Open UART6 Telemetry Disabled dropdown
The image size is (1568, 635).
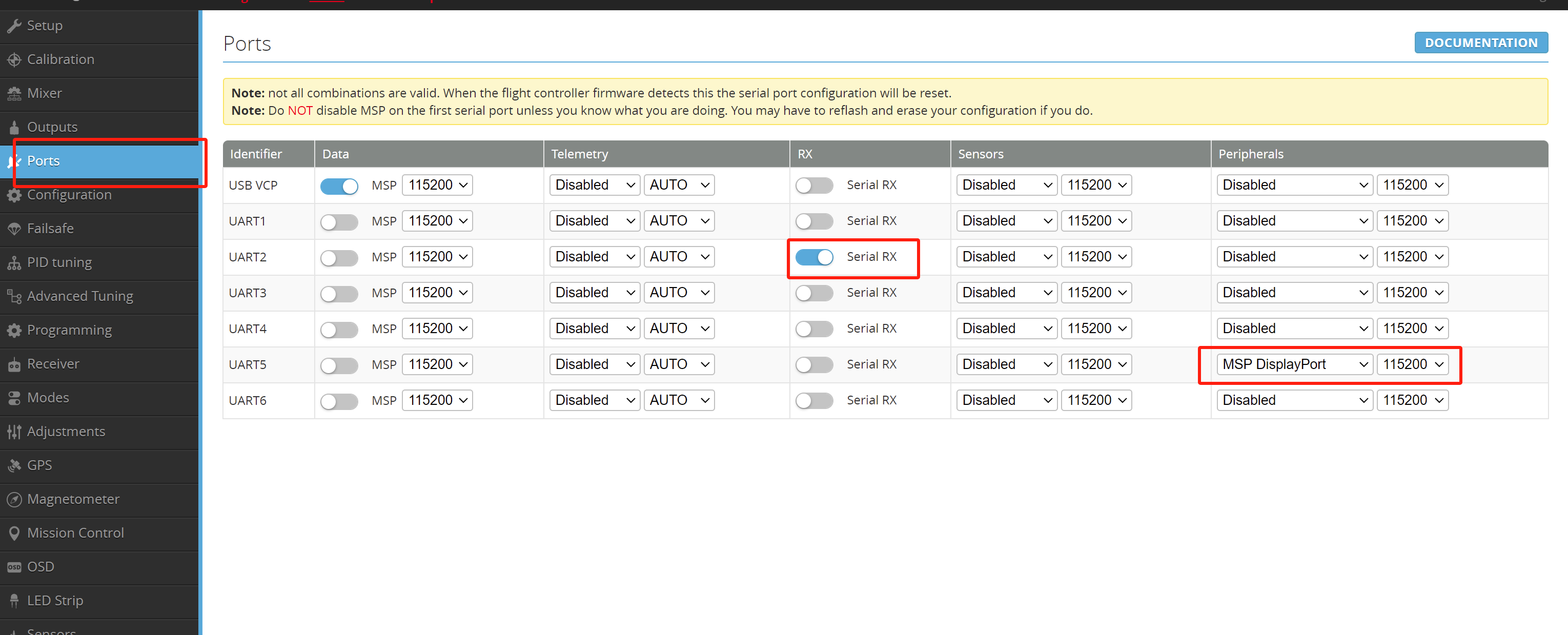(594, 400)
